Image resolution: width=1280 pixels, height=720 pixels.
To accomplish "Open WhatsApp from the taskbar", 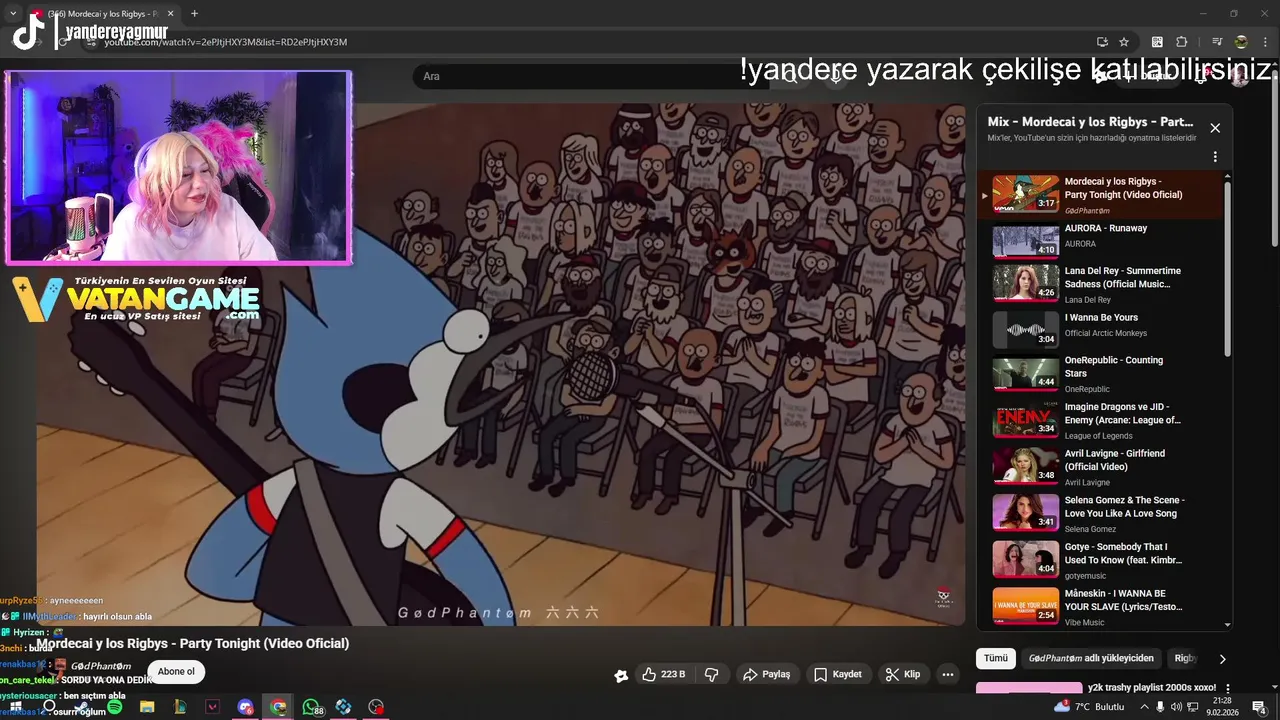I will tap(311, 707).
